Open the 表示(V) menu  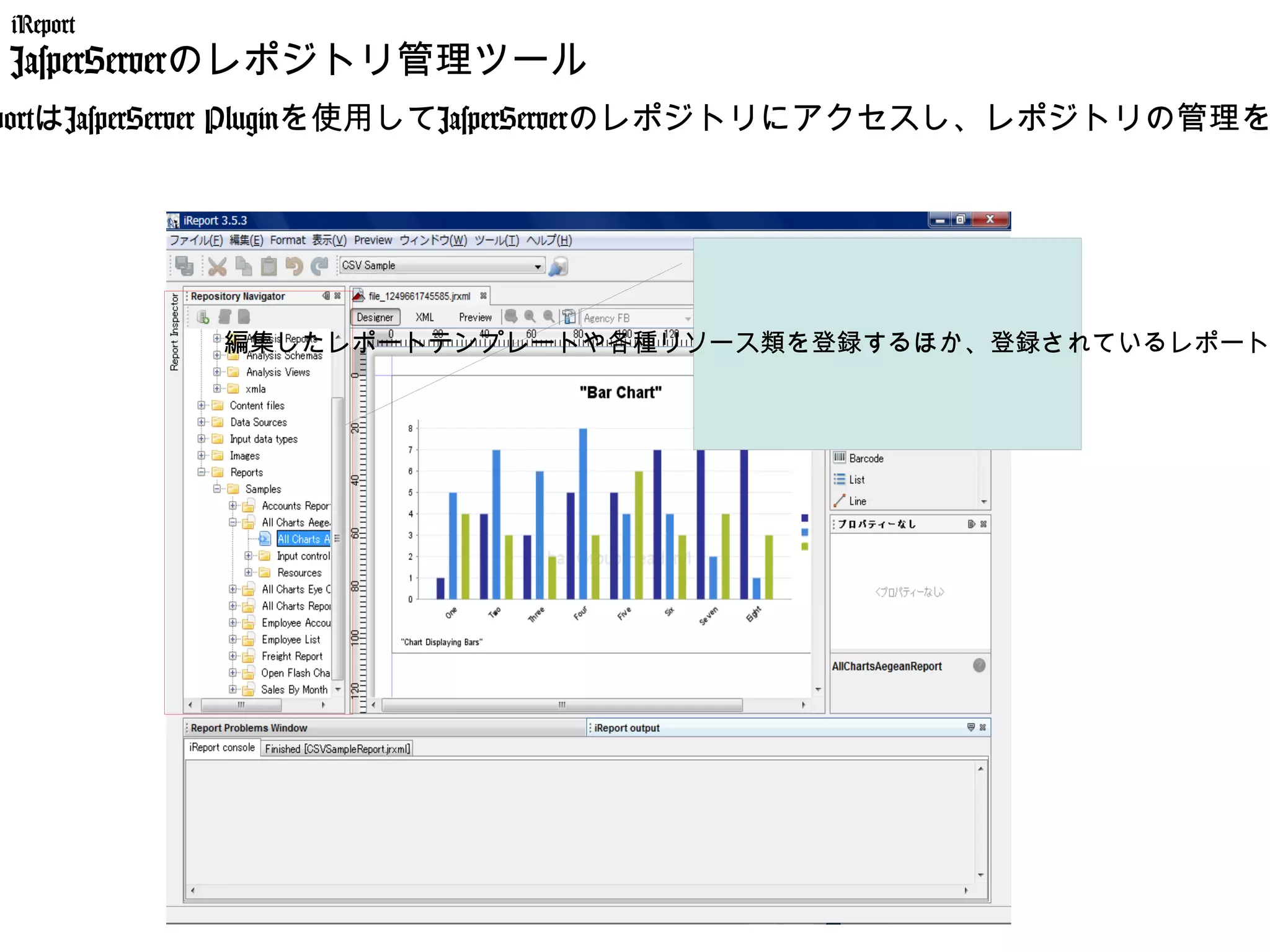pyautogui.click(x=329, y=240)
